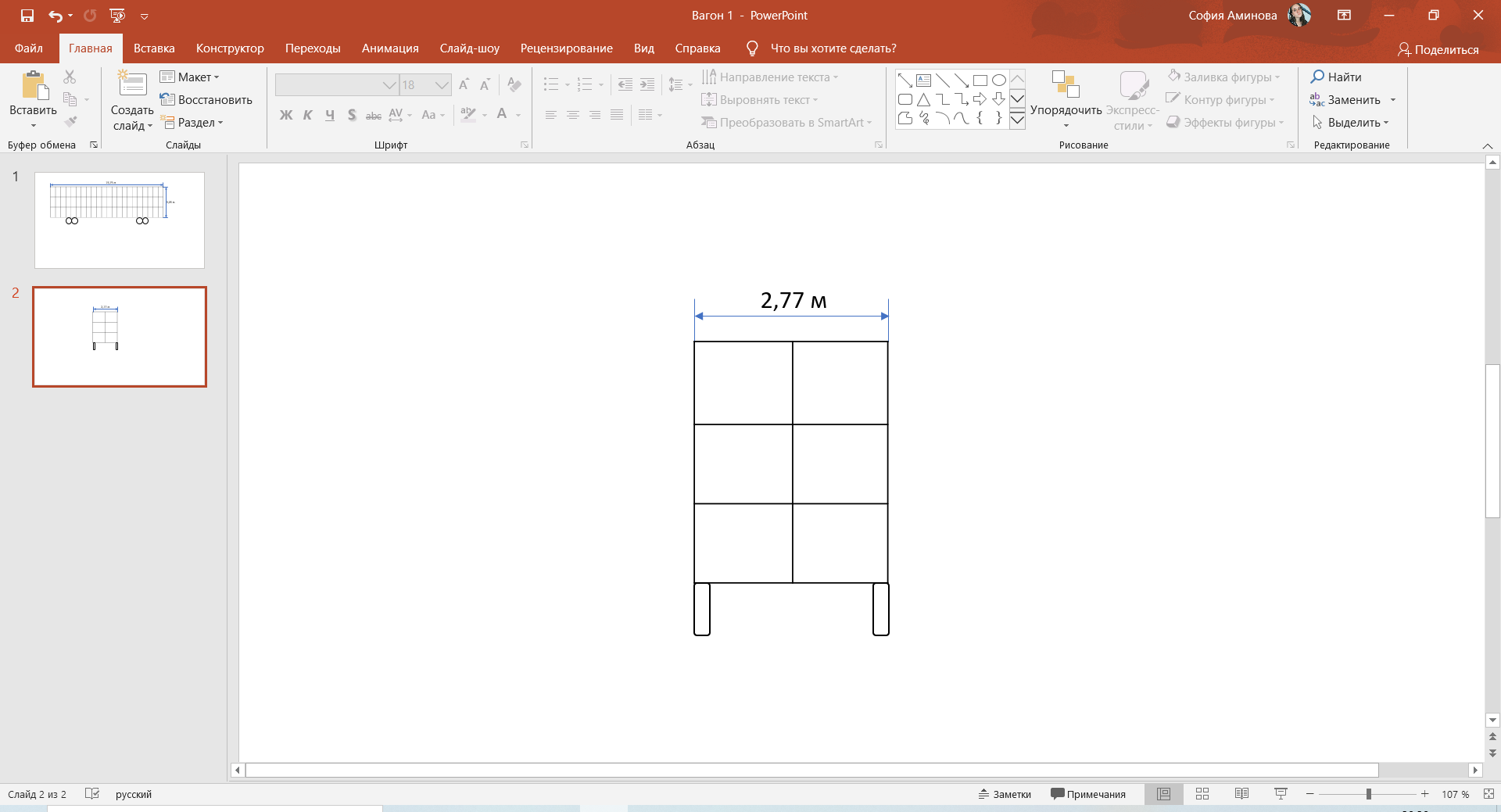The image size is (1501, 812).
Task: Open the Arrange (Упорядочить) tool
Action: click(x=1066, y=100)
